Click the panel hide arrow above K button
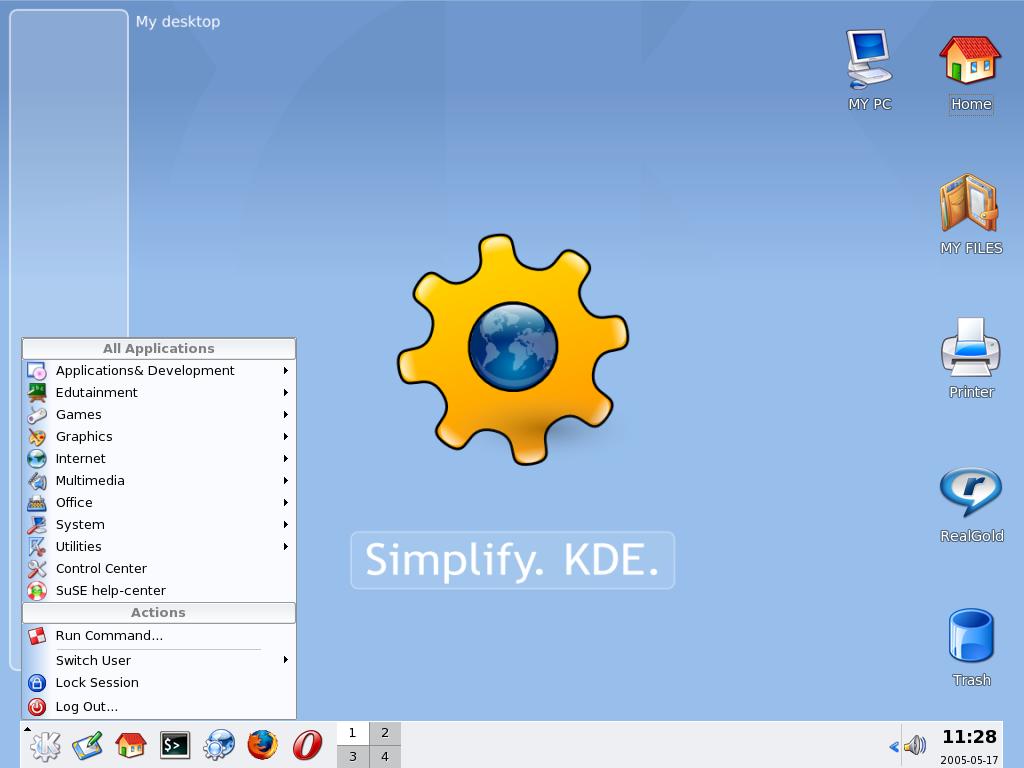 27,728
